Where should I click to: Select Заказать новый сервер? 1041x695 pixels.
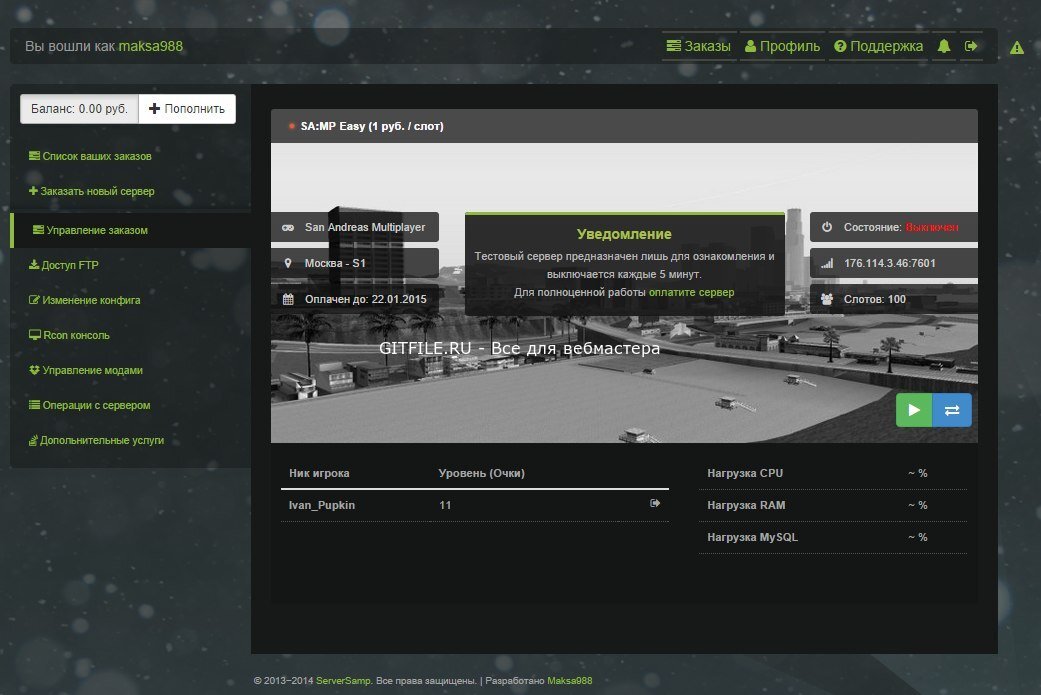coord(92,191)
